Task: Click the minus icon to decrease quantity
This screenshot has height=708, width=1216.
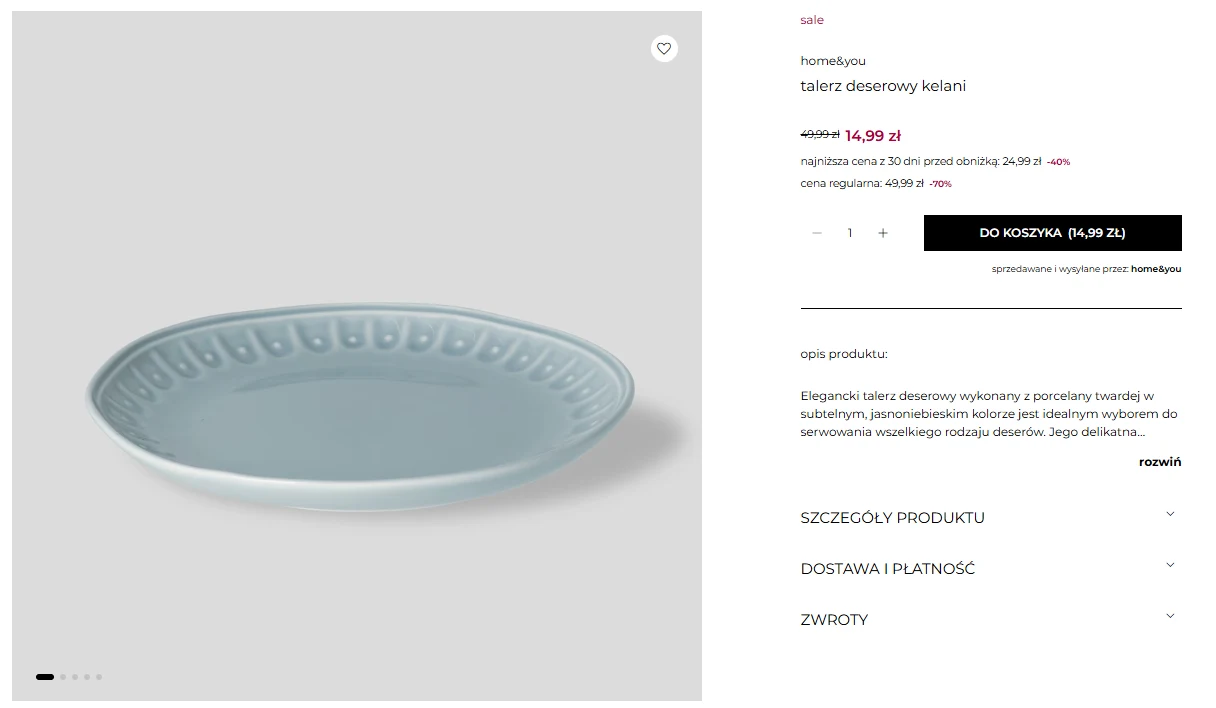Action: (816, 232)
